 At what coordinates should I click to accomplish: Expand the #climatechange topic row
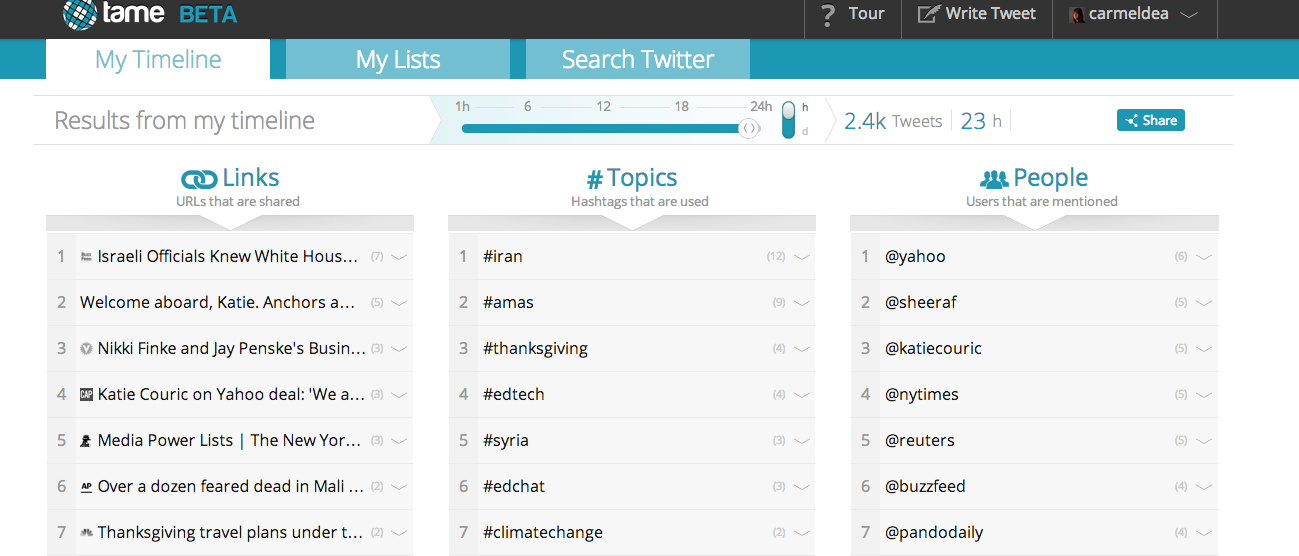[801, 533]
